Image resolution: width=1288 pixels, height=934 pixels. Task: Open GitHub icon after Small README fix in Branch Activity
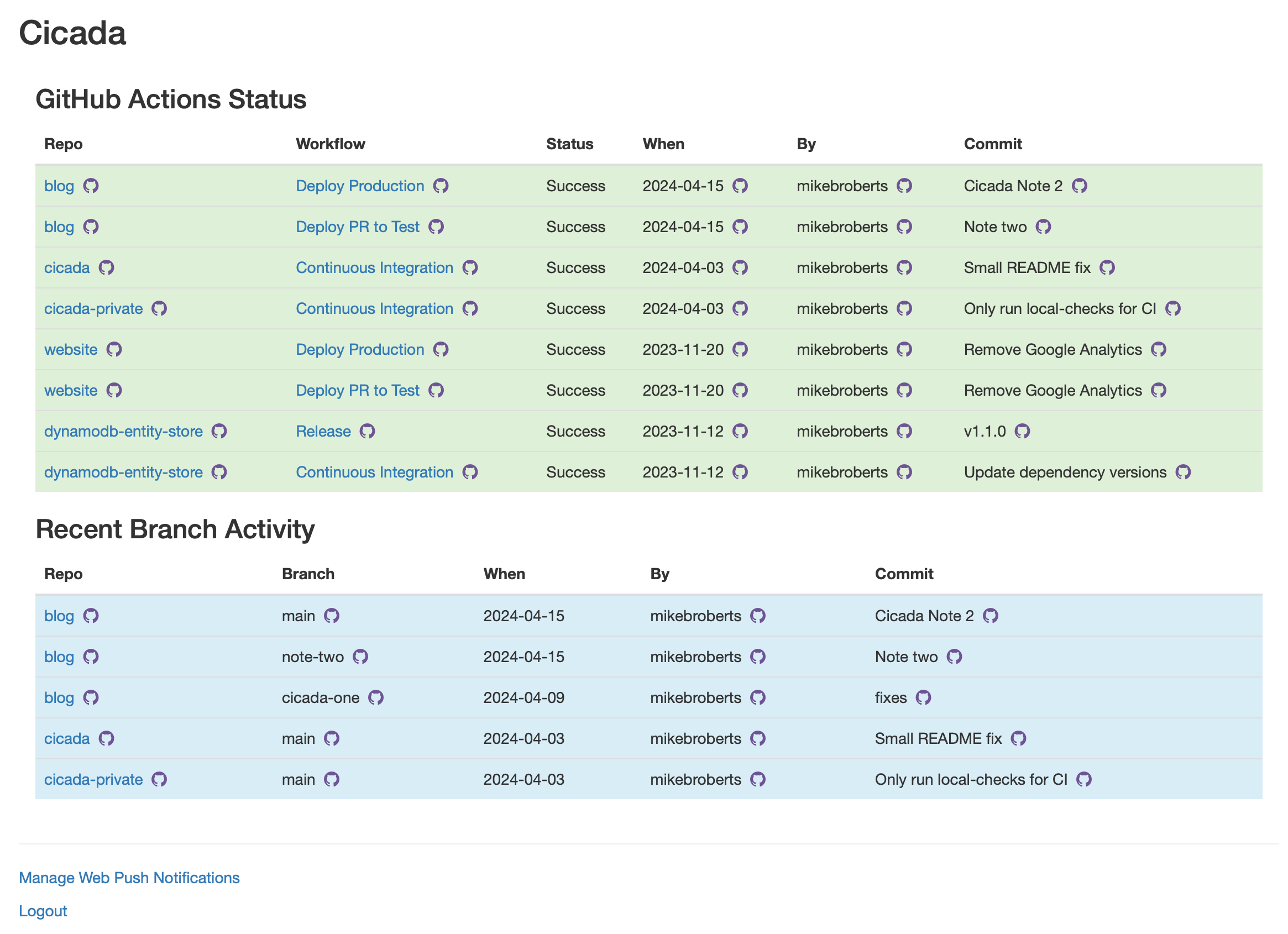(x=1018, y=738)
